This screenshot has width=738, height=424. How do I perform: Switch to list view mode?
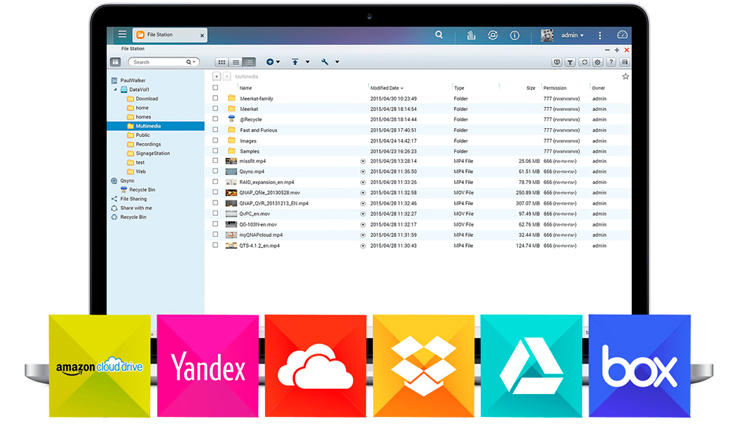(x=236, y=62)
